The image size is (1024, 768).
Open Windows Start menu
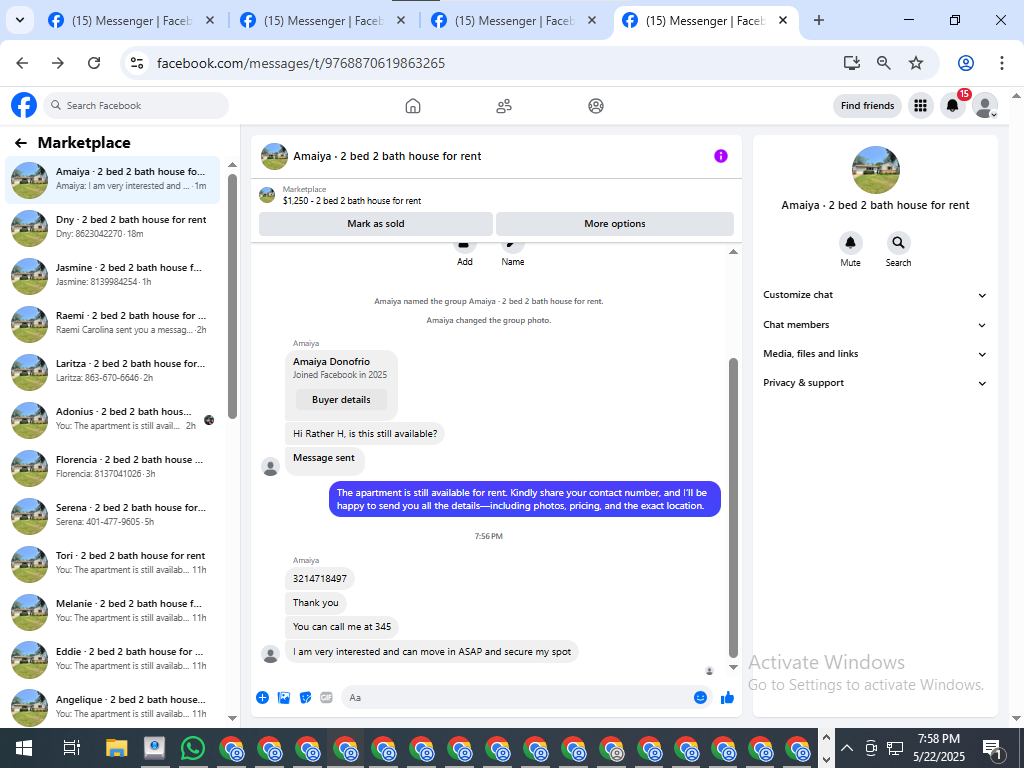pyautogui.click(x=24, y=748)
